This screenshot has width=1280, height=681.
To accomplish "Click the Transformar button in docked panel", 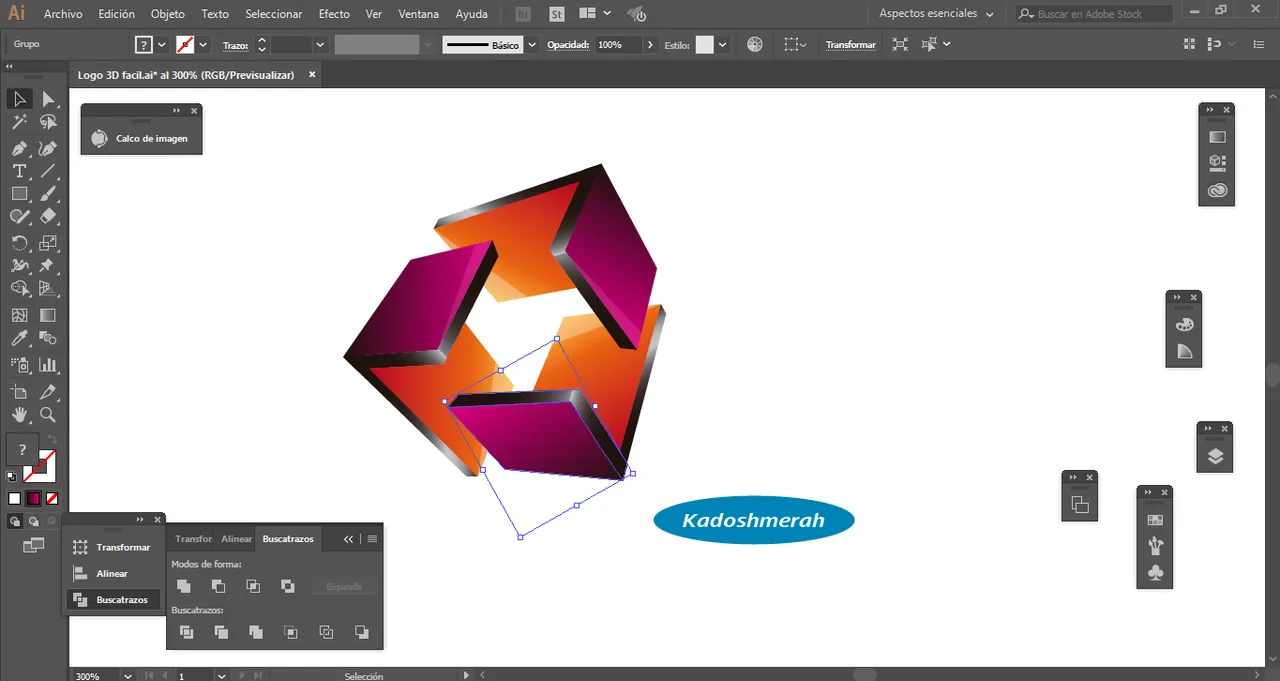I will [112, 548].
